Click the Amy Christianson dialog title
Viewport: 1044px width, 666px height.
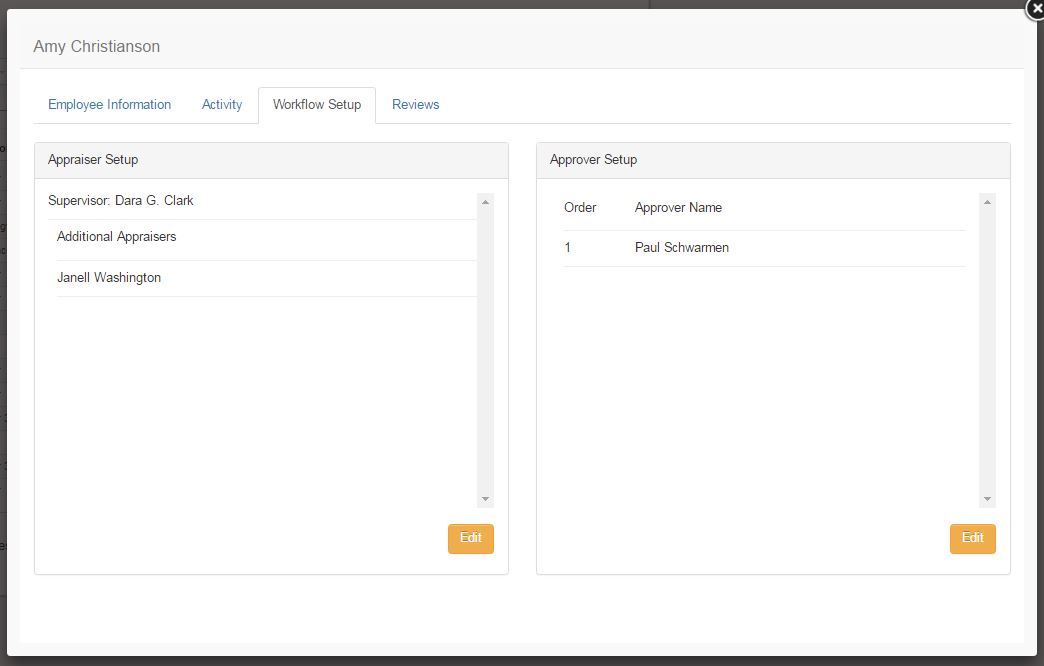pyautogui.click(x=97, y=47)
